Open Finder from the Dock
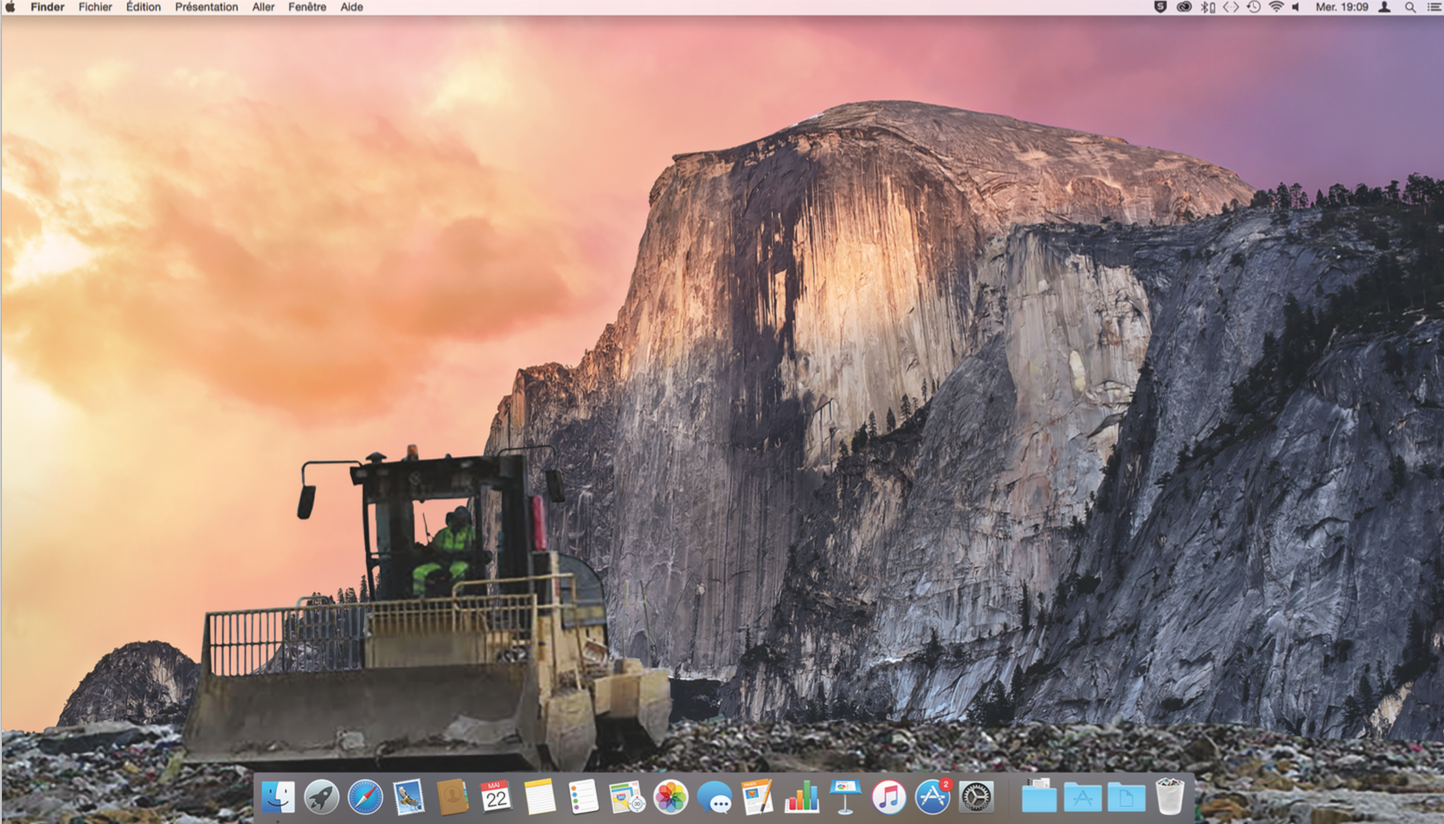The image size is (1444, 824). coord(277,797)
